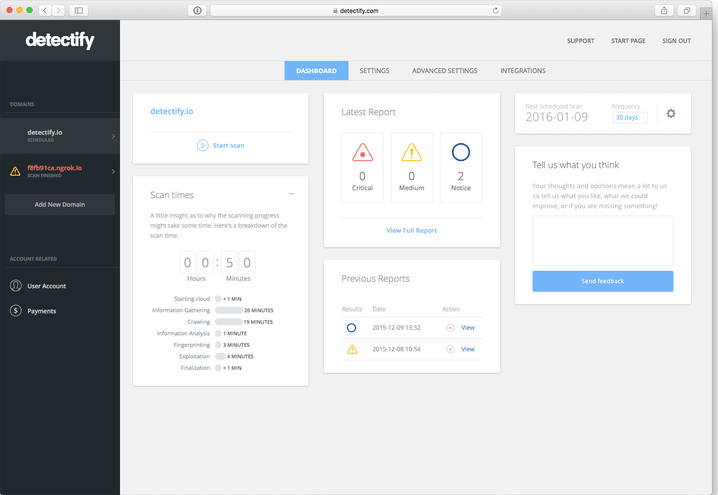Switch to the Dashboard tab
The image size is (718, 495).
[316, 71]
